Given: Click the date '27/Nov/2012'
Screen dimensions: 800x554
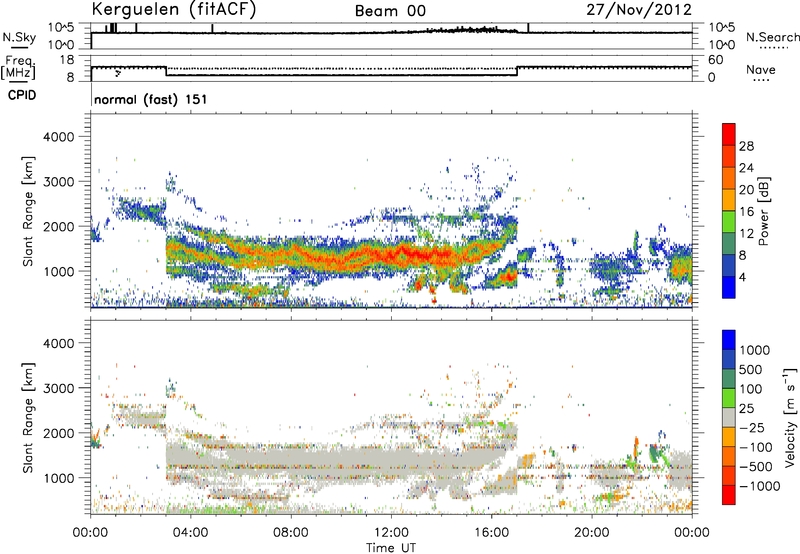Looking at the screenshot, I should click(x=639, y=10).
